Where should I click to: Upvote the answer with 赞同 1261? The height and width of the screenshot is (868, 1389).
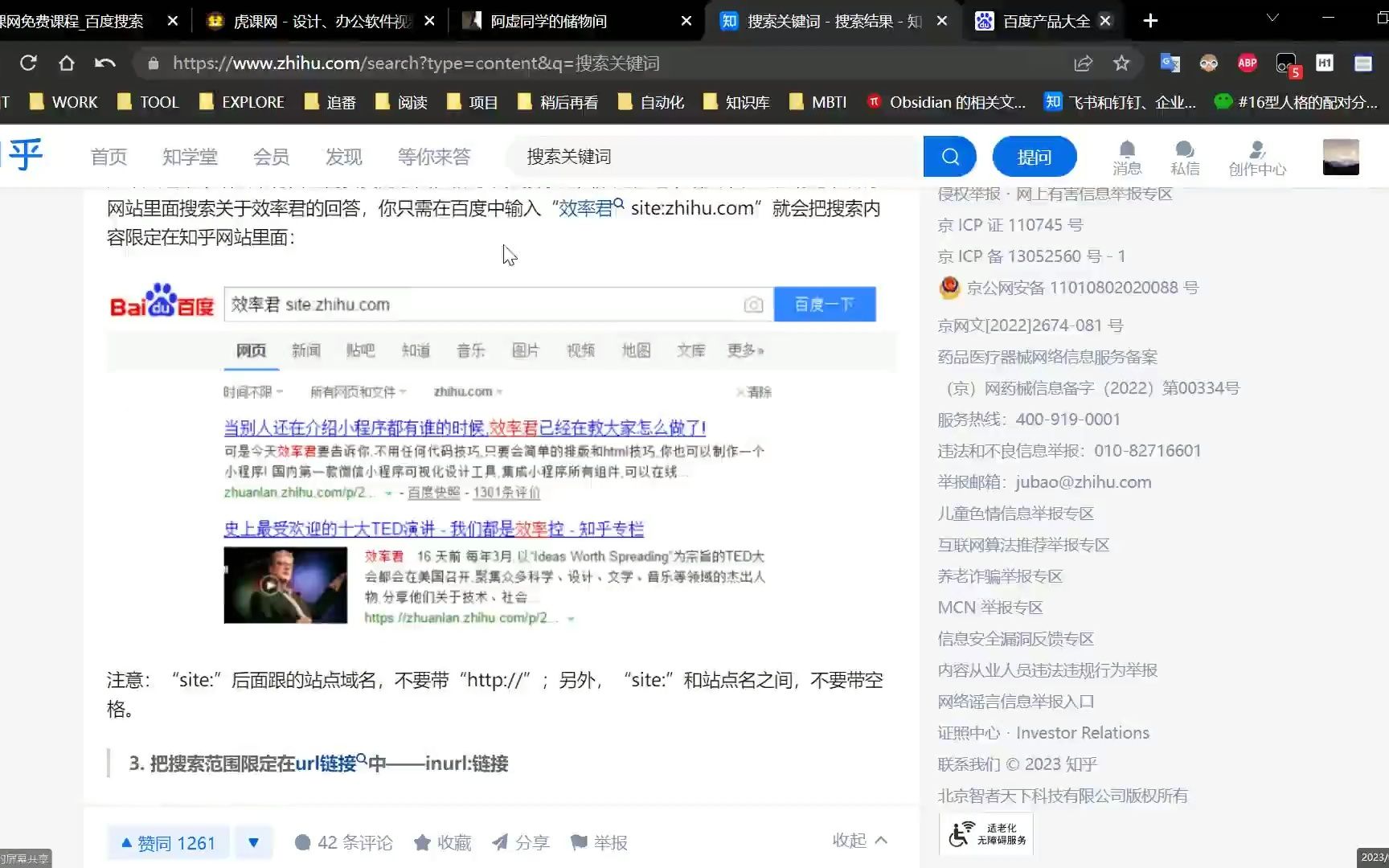pos(168,842)
